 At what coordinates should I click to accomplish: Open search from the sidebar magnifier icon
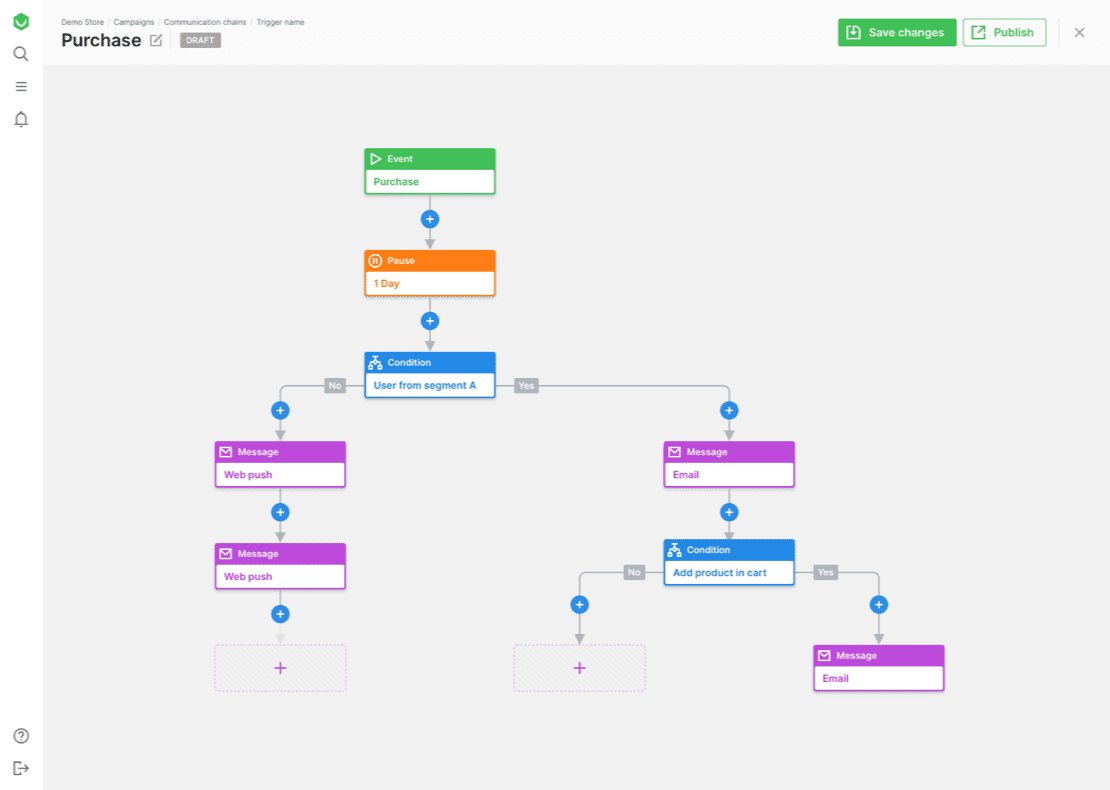point(21,54)
